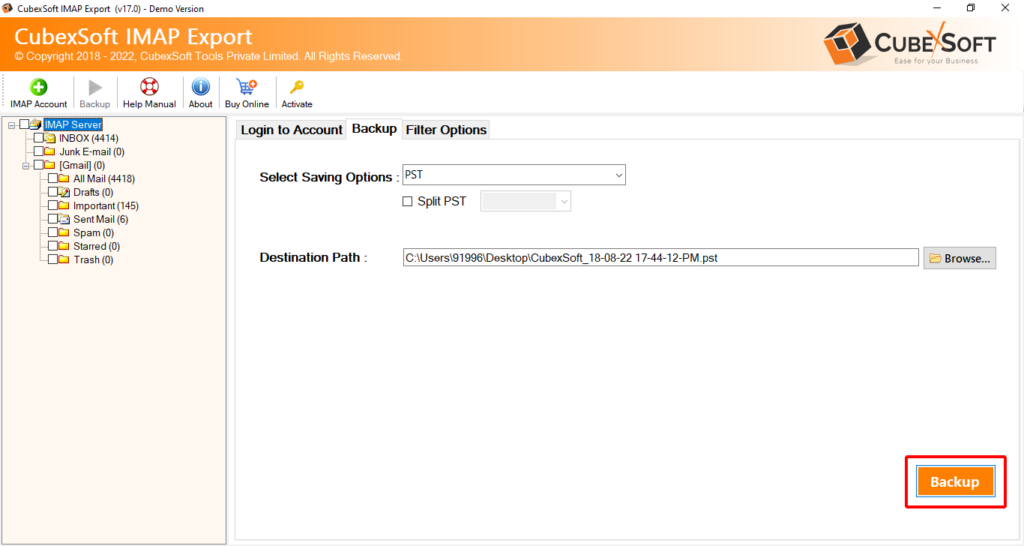Select Junk E-mail (0) label

point(92,152)
